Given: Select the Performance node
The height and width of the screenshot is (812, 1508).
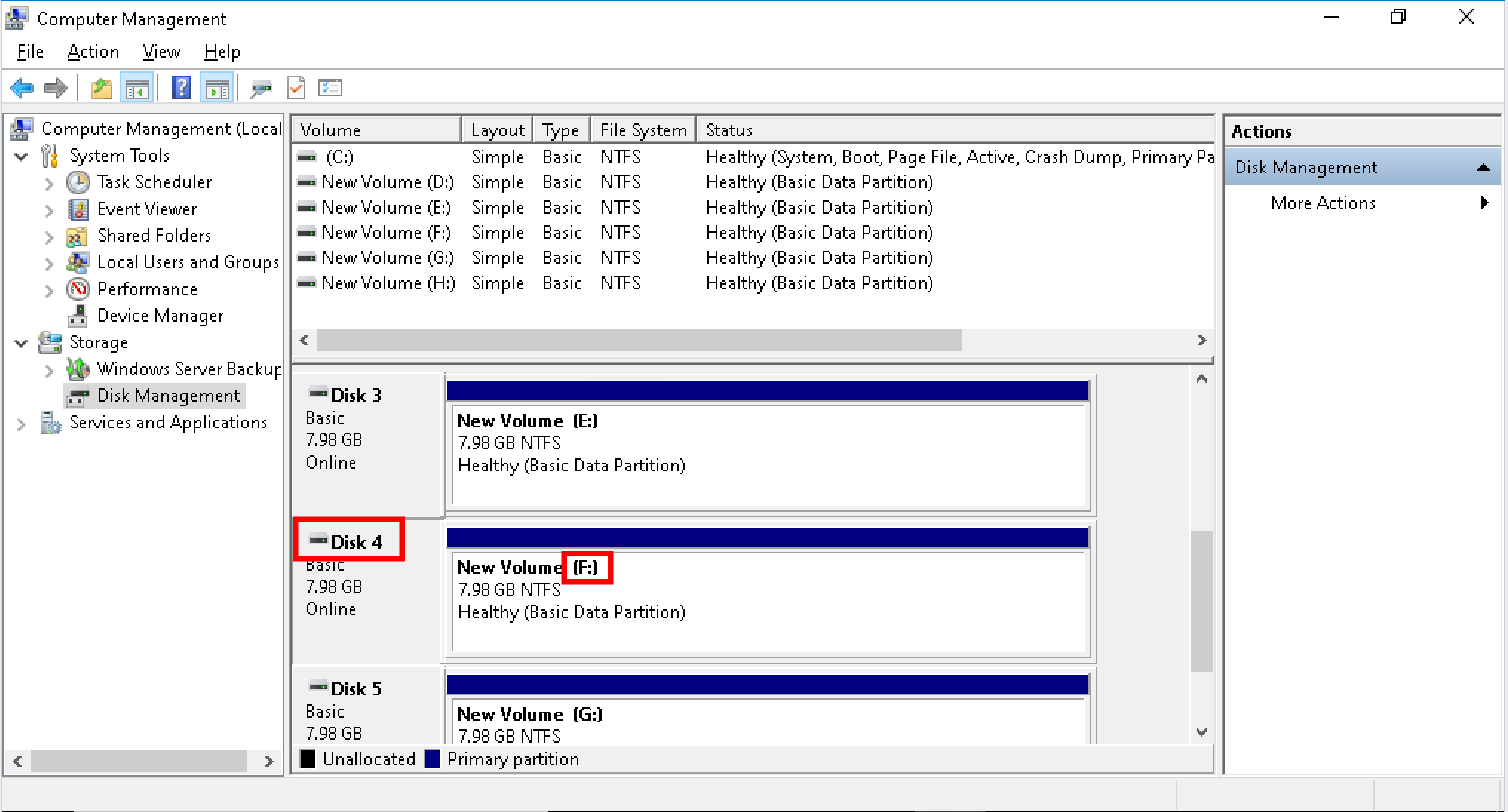Looking at the screenshot, I should (147, 289).
